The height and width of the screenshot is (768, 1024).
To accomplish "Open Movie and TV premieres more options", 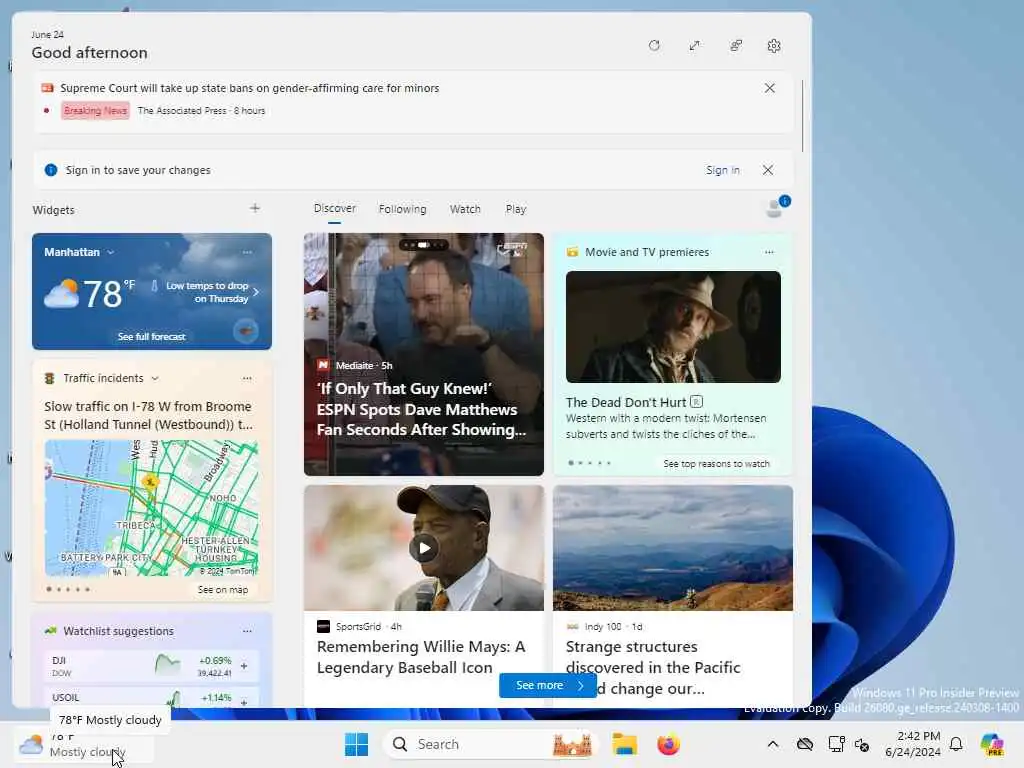I will click(x=769, y=252).
